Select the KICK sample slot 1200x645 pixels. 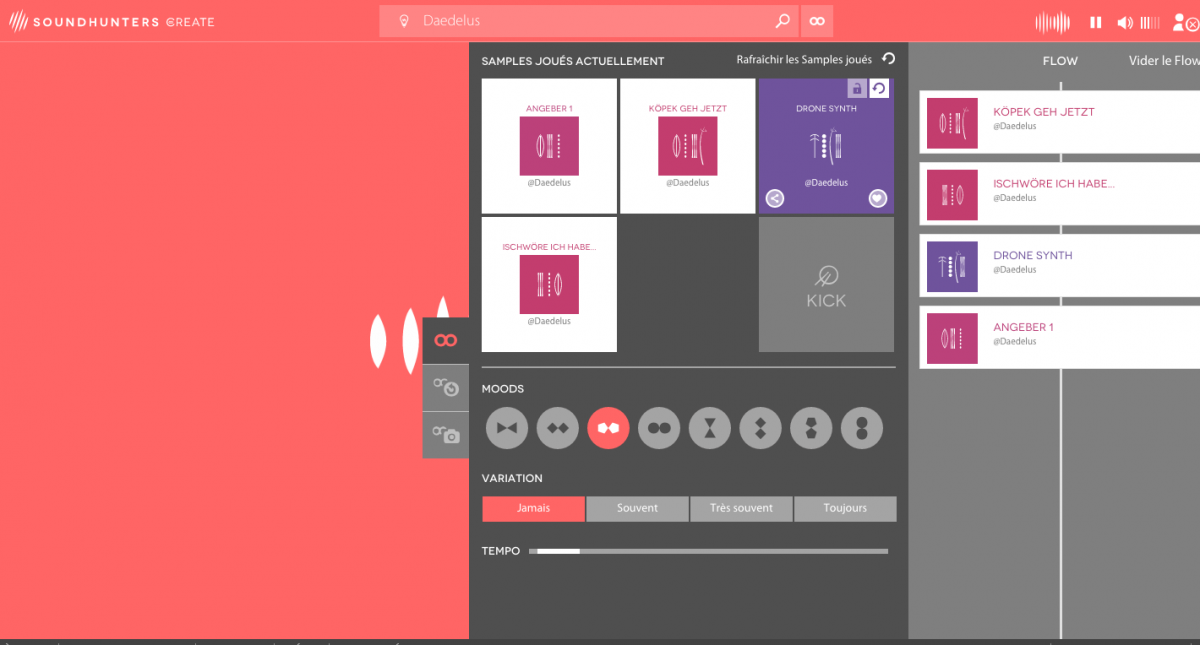point(826,285)
